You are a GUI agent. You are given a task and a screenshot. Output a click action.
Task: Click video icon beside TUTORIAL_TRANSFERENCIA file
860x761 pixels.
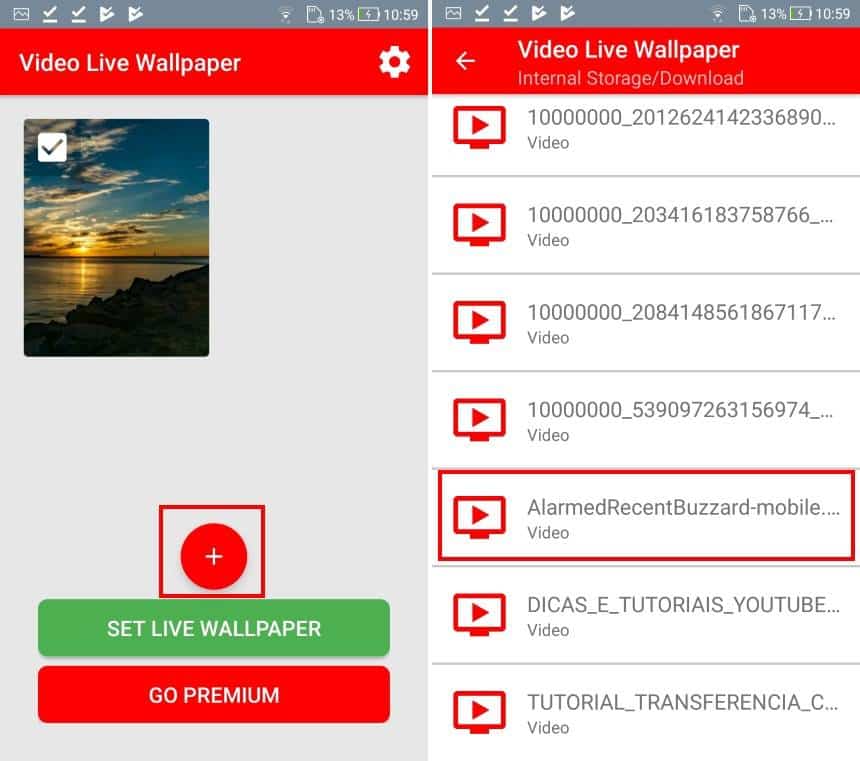(x=480, y=712)
